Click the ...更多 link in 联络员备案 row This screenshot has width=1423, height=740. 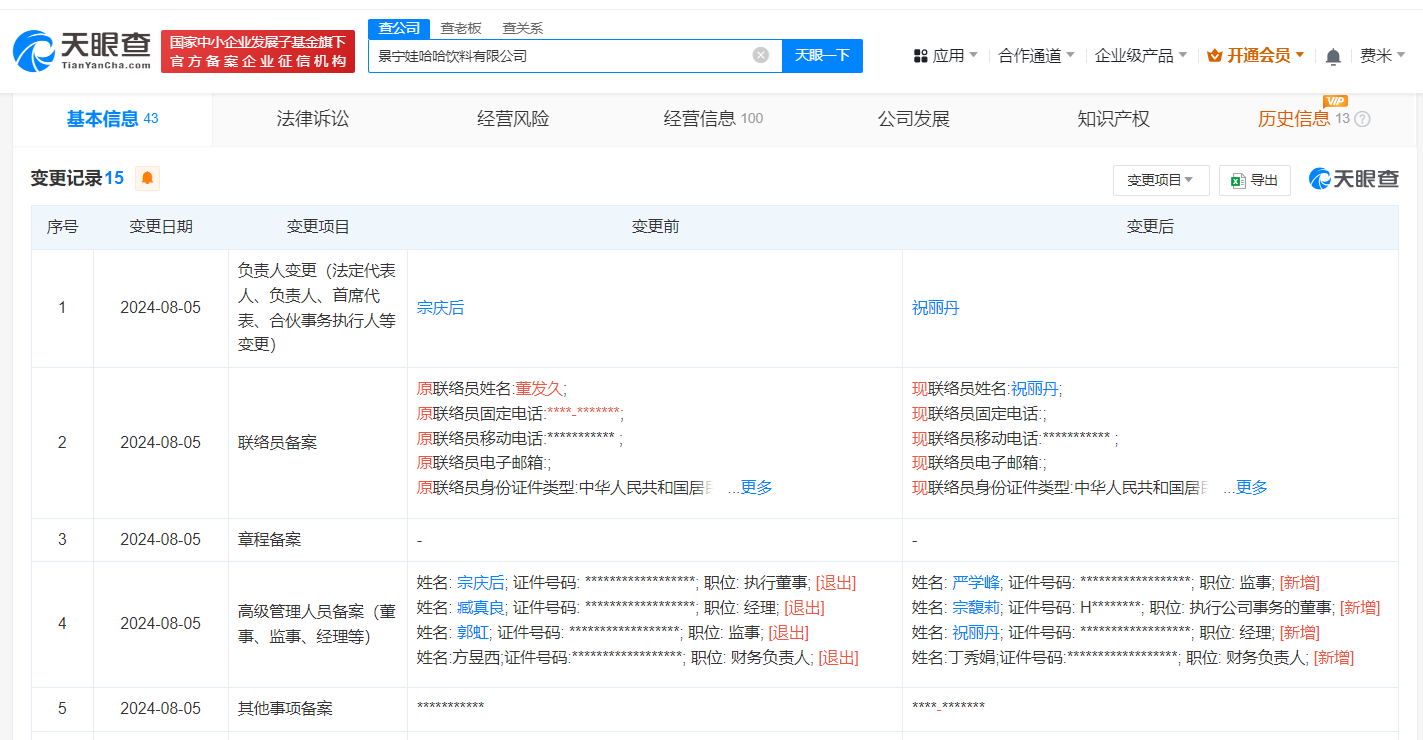tap(750, 487)
